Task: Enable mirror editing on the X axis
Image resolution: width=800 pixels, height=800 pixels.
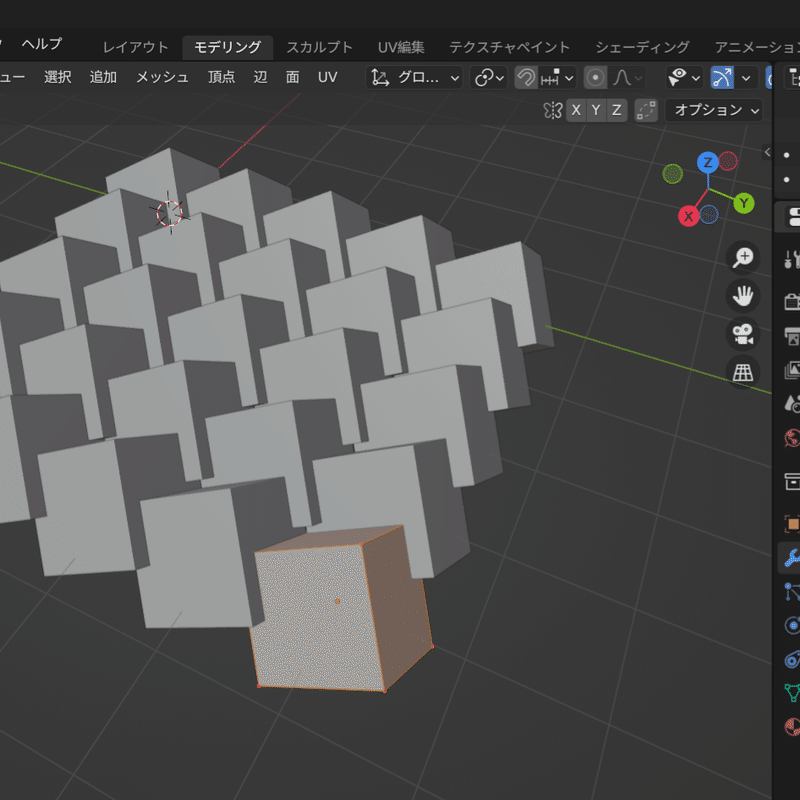Action: coord(577,110)
